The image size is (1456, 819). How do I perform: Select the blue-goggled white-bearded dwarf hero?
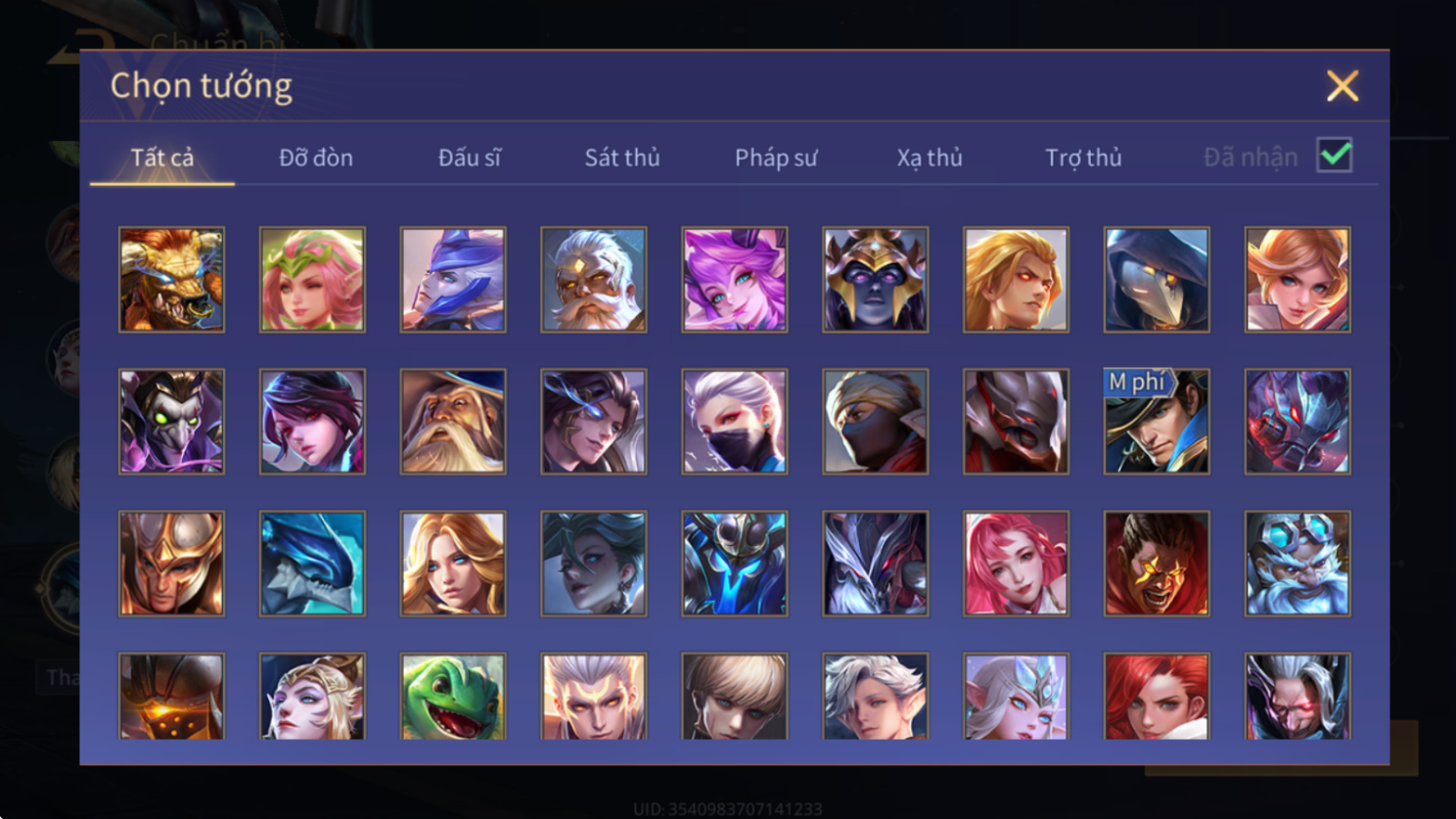1297,564
